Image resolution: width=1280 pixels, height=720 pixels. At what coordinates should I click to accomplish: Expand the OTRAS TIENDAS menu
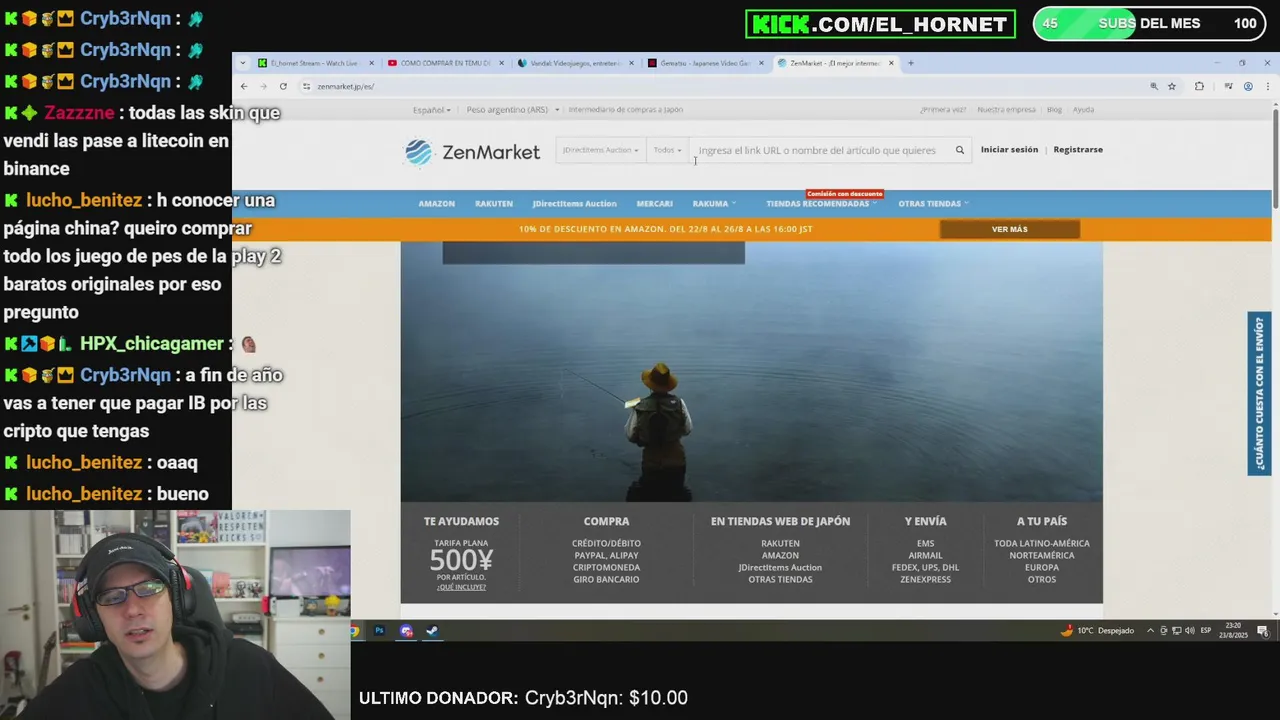(x=933, y=204)
